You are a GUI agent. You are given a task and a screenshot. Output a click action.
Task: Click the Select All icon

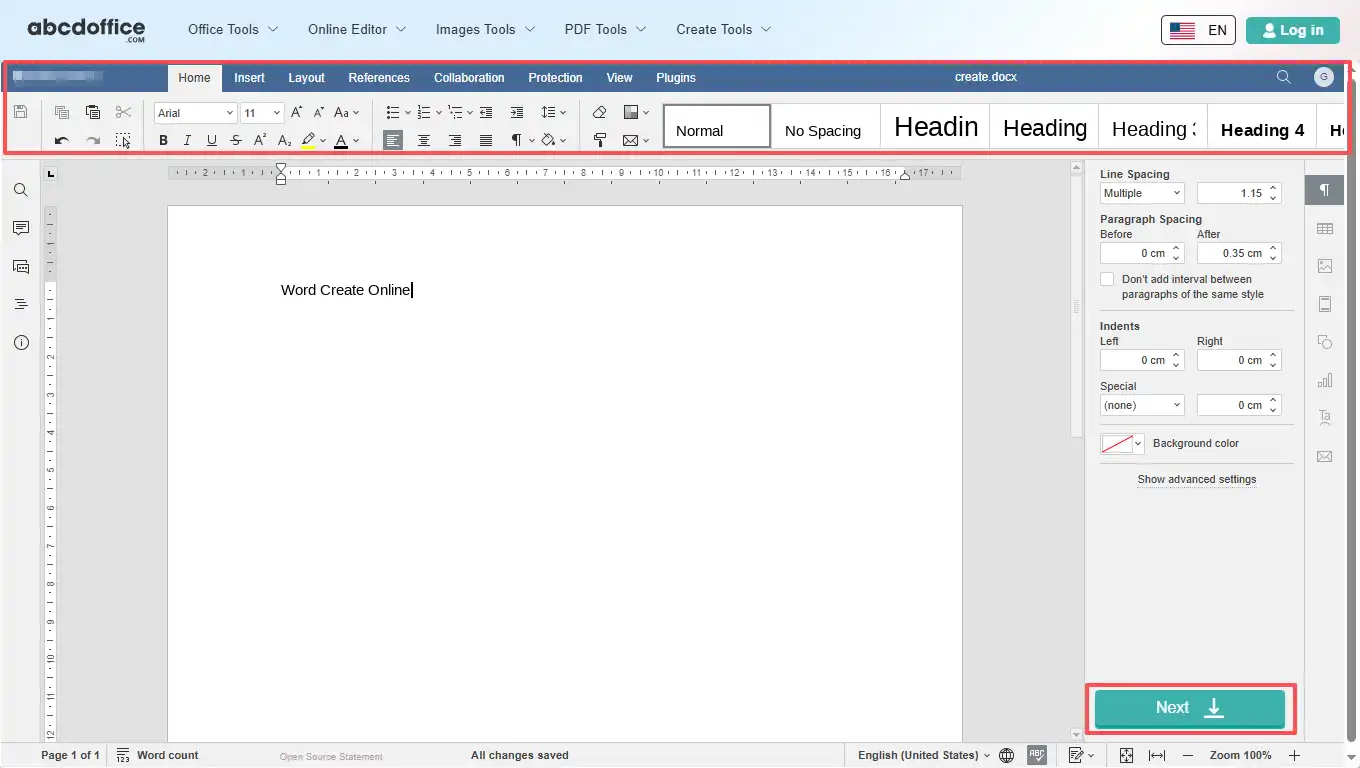click(x=123, y=140)
